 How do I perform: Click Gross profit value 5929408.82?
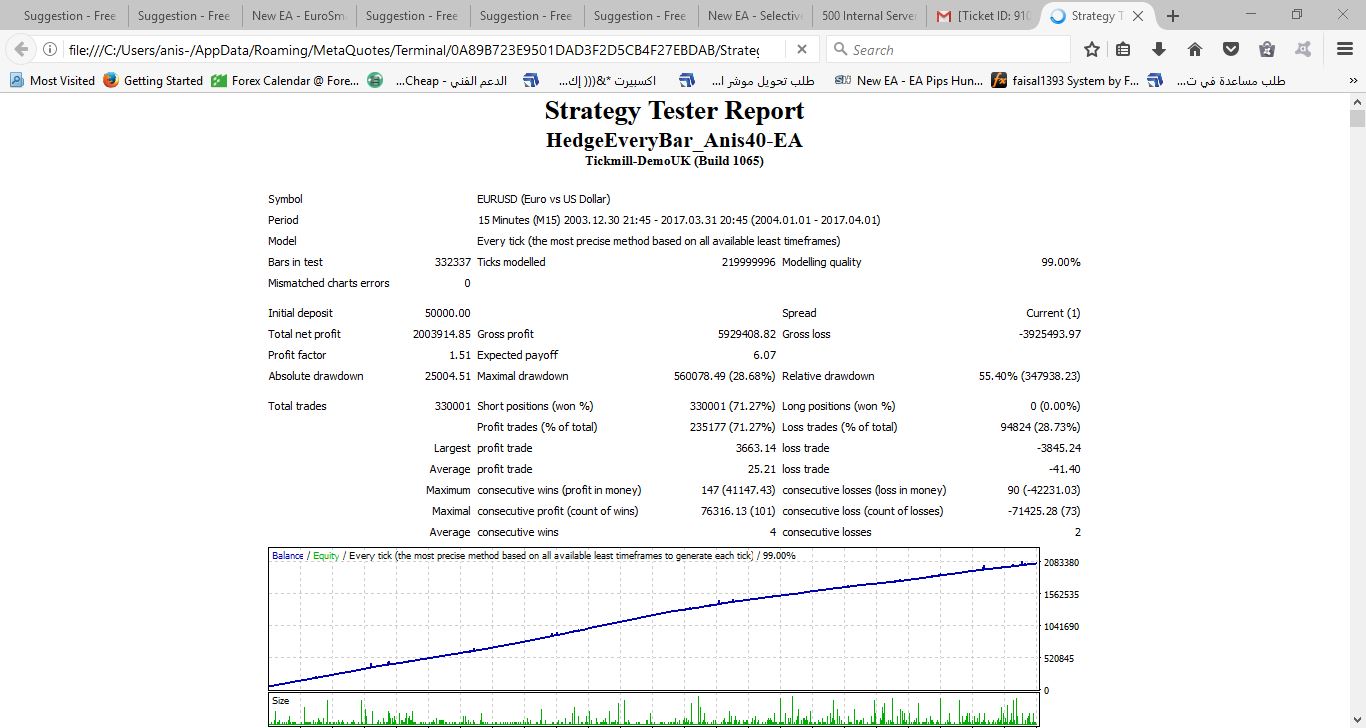click(746, 334)
